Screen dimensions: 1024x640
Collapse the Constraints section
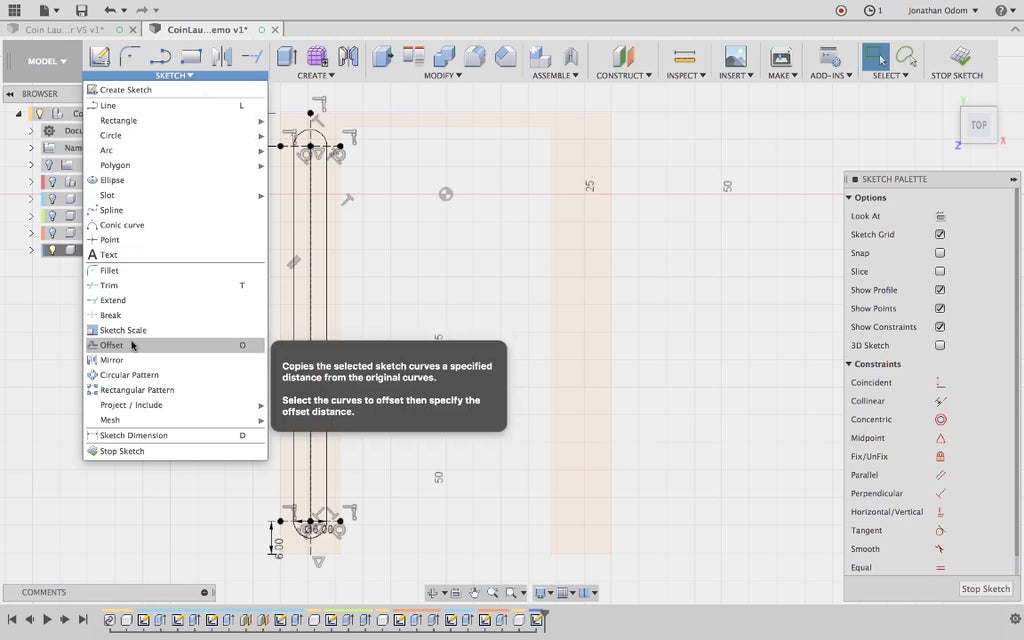(x=849, y=364)
